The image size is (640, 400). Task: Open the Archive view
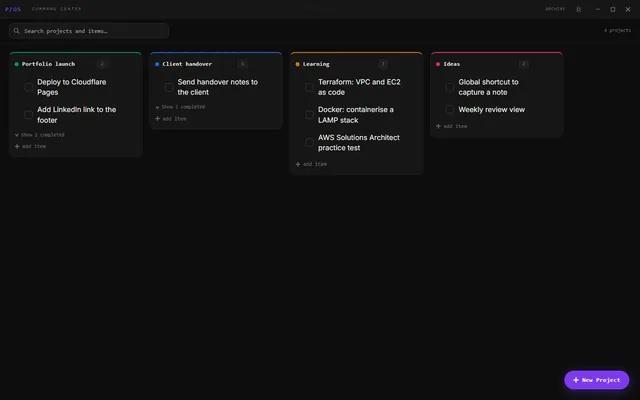point(555,9)
